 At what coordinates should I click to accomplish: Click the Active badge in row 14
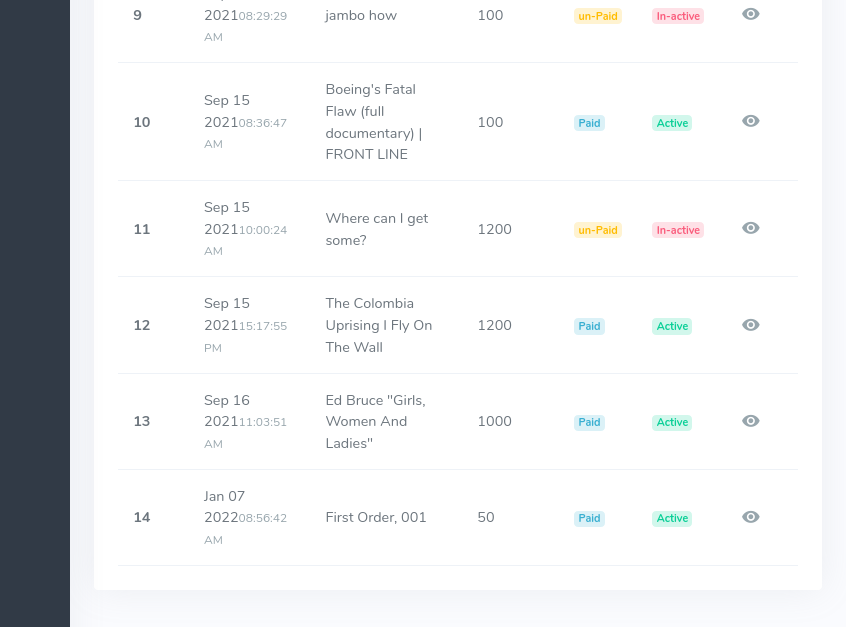coord(672,518)
